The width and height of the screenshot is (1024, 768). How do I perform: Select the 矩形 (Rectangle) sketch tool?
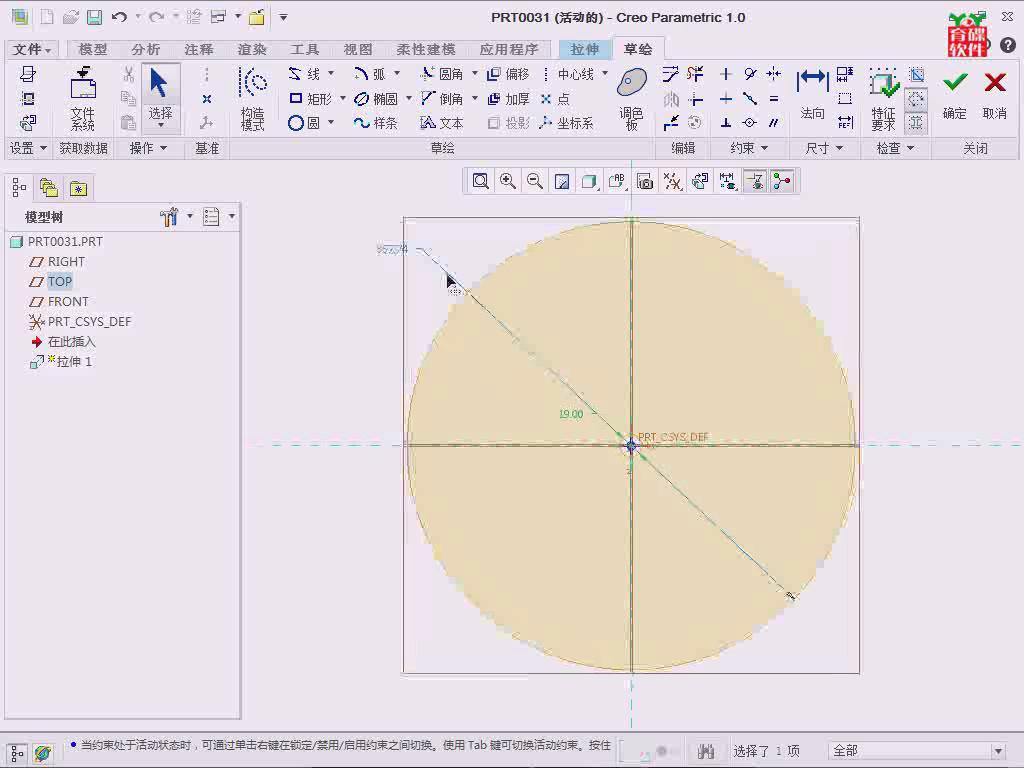tap(311, 99)
